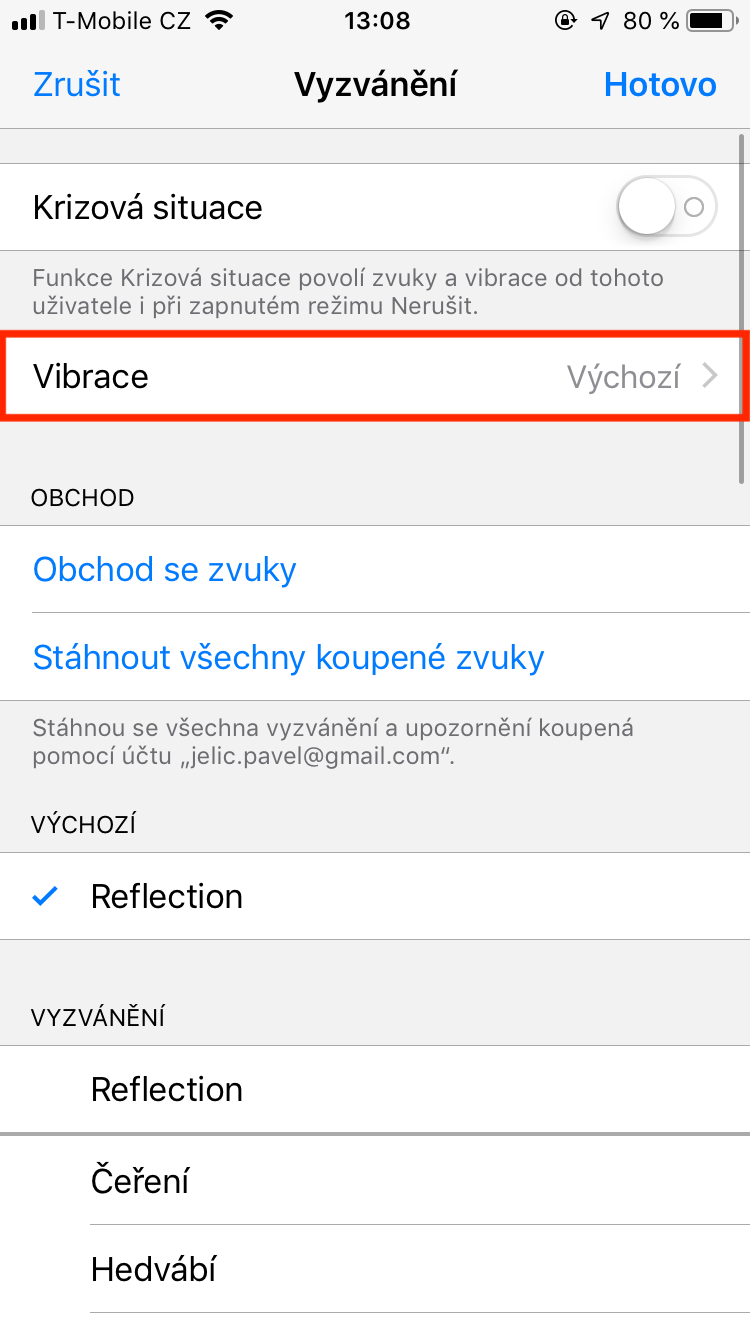Tap the chevron next to Výchozí

tap(710, 376)
